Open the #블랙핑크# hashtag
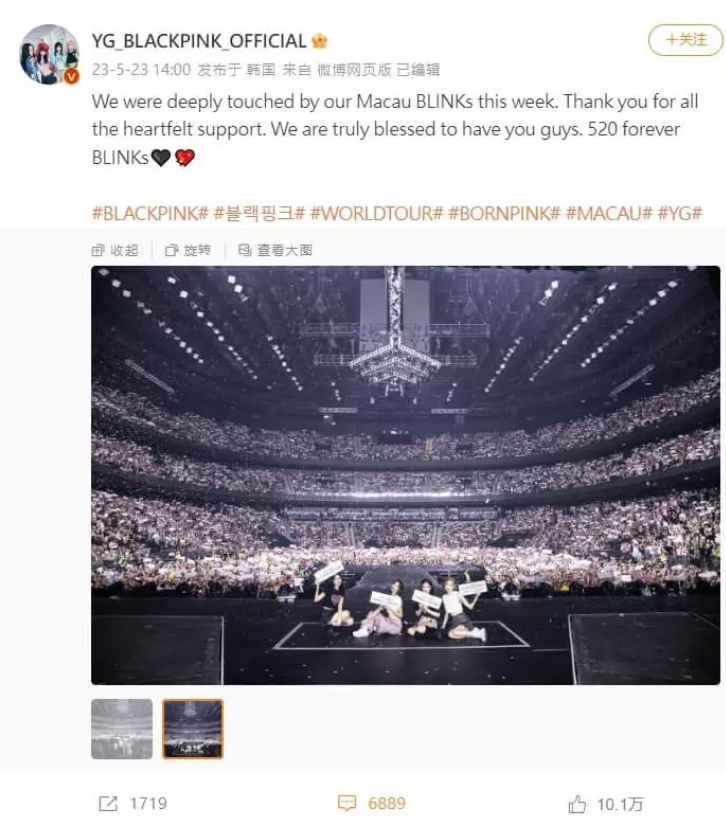Image resolution: width=726 pixels, height=824 pixels. coord(260,213)
